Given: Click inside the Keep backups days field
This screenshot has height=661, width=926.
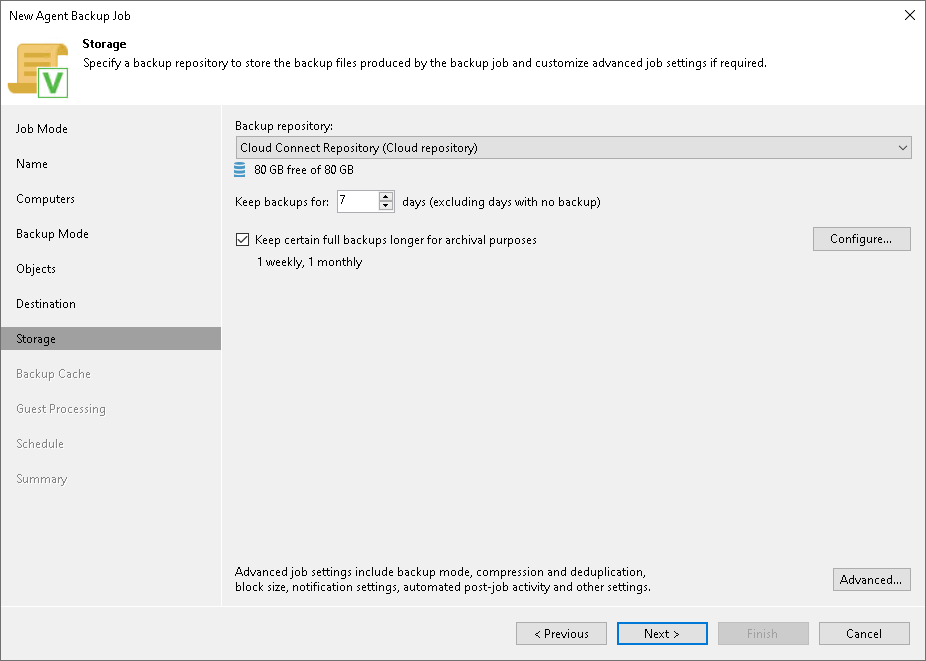Looking at the screenshot, I should pyautogui.click(x=360, y=201).
